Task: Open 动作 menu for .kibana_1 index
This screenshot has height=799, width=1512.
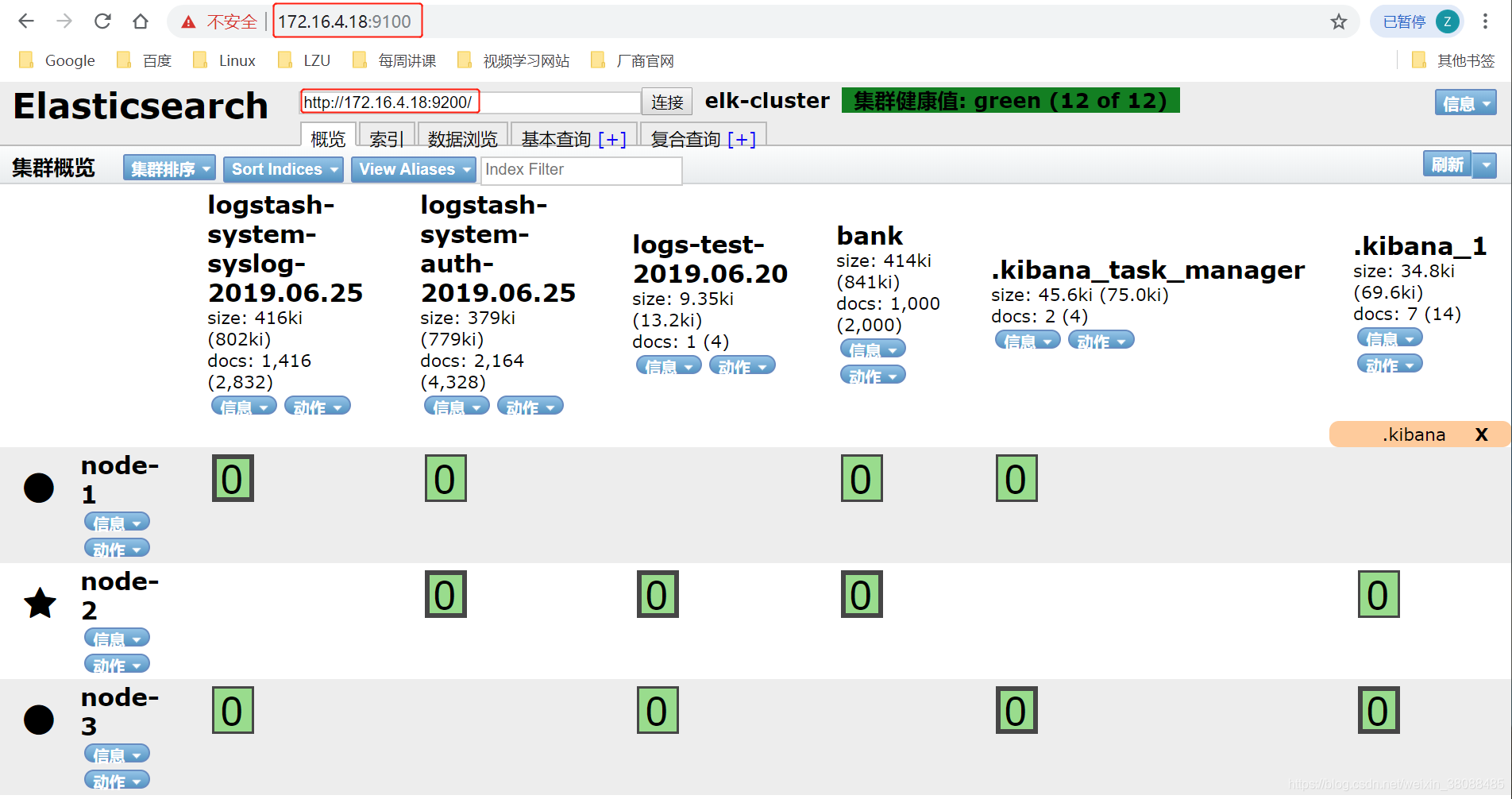Action: pyautogui.click(x=1390, y=364)
